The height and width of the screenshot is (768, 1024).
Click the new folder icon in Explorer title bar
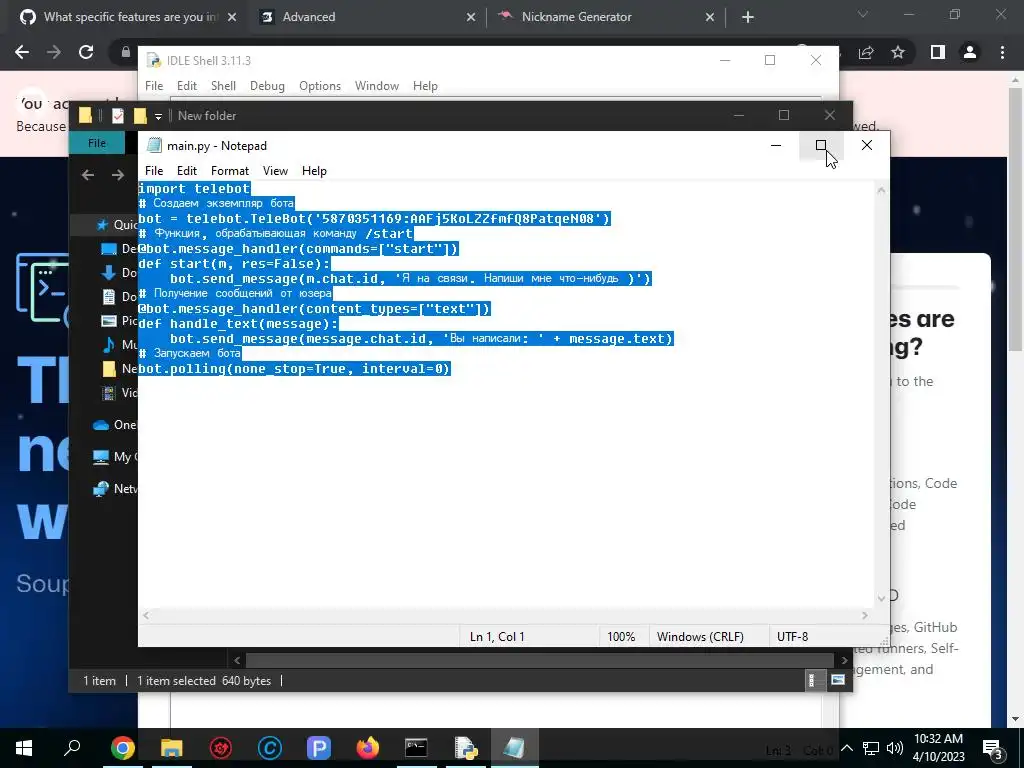pos(140,116)
